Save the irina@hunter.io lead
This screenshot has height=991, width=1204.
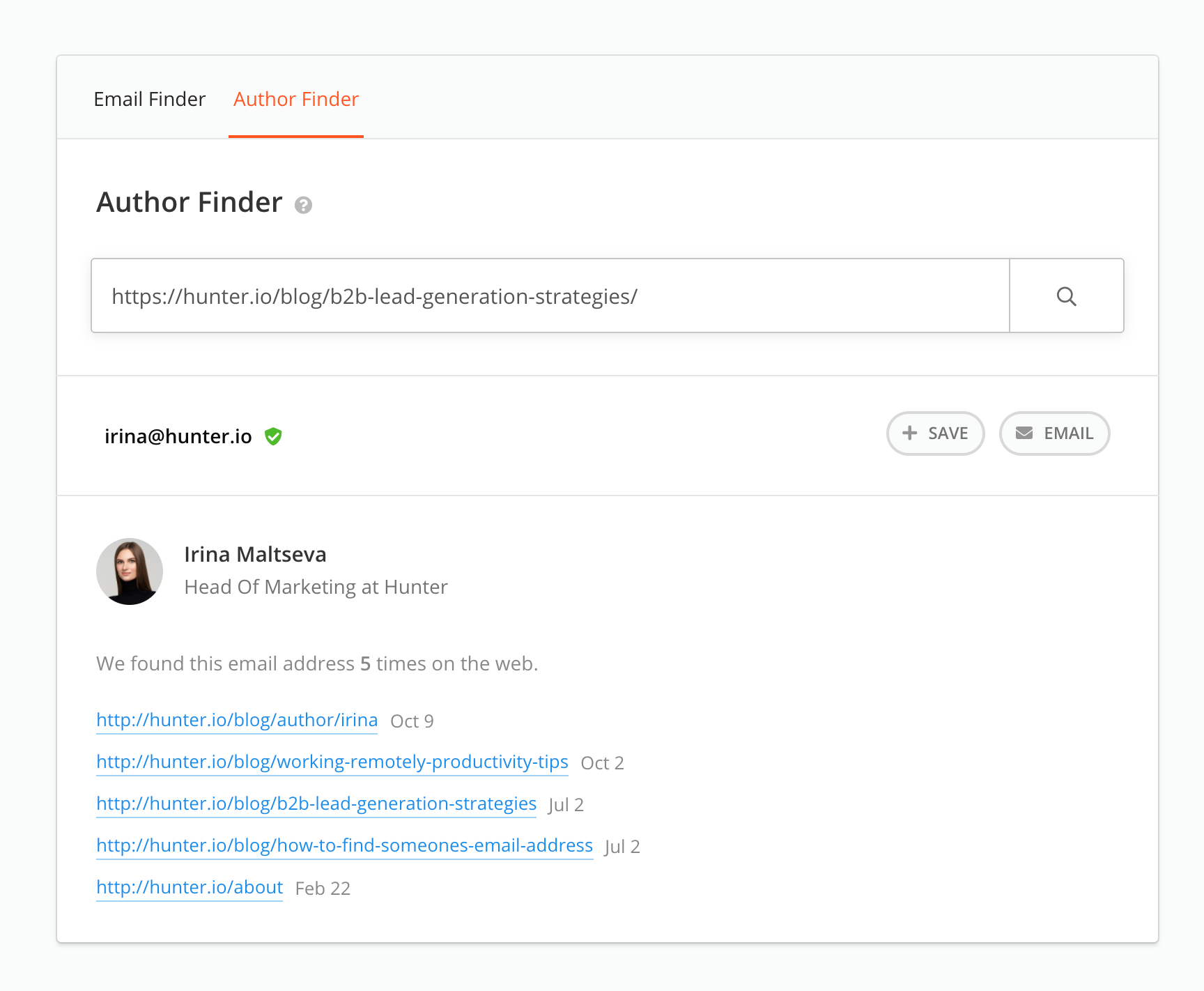(935, 433)
